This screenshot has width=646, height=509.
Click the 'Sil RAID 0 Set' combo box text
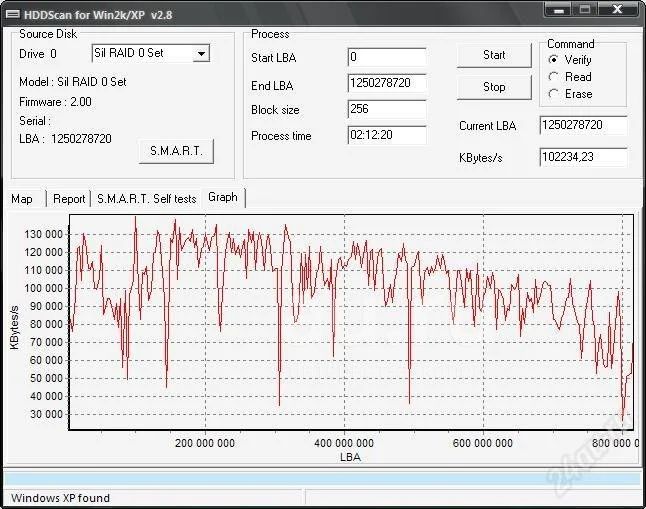point(129,53)
